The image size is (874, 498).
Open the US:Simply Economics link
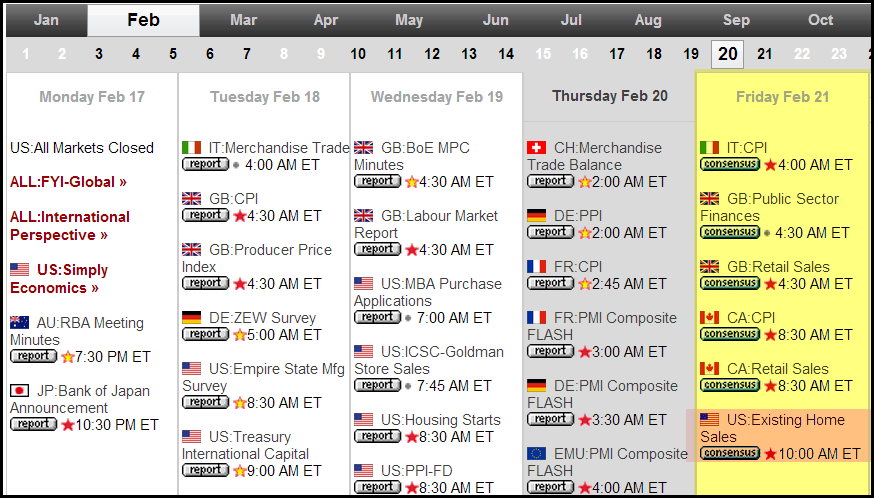(59, 279)
